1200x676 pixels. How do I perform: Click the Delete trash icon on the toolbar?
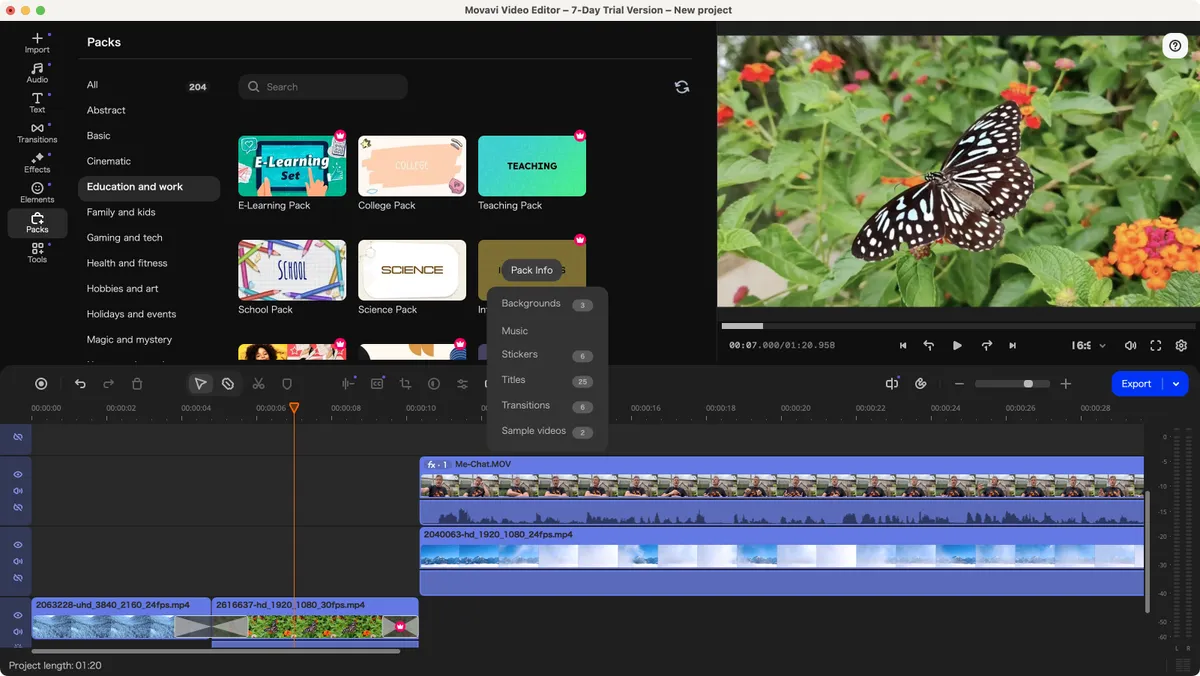[137, 383]
